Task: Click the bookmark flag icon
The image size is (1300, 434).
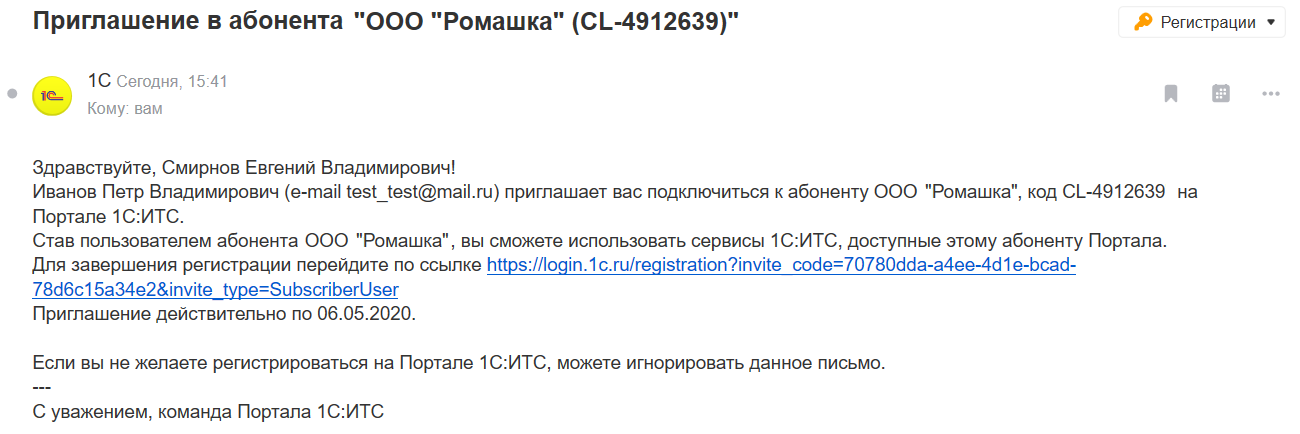Action: pos(1171,94)
